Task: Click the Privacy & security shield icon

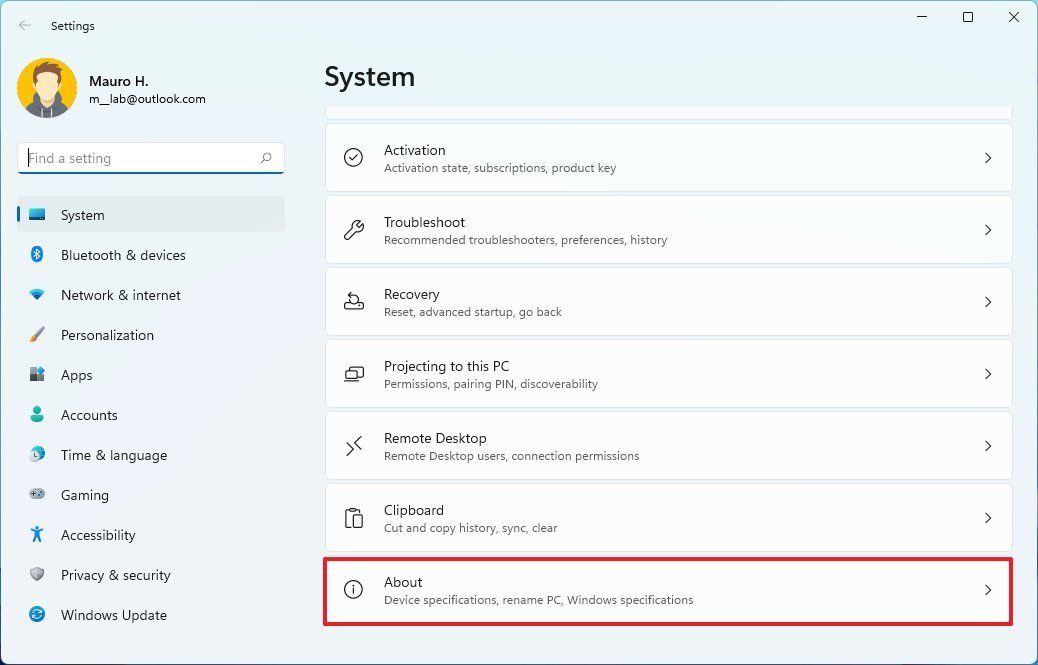Action: click(x=37, y=574)
